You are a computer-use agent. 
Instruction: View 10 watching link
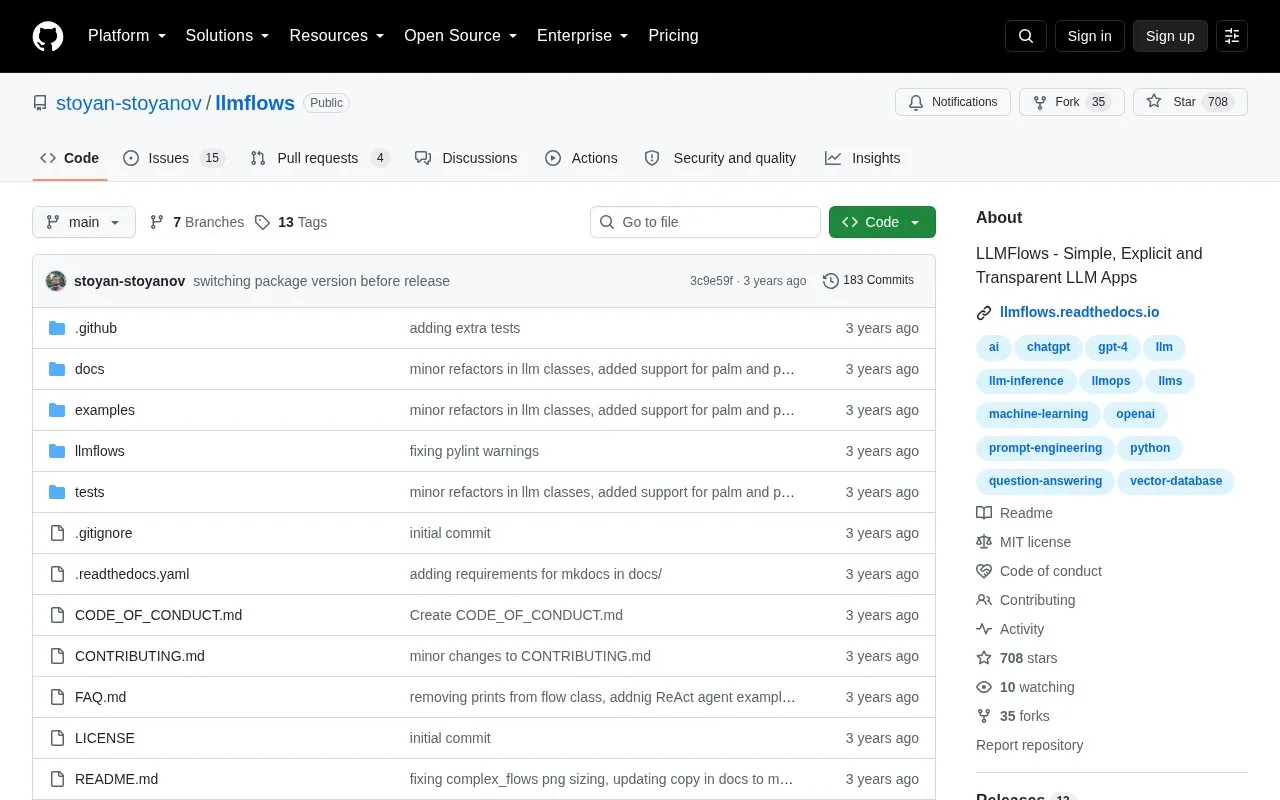[1025, 687]
